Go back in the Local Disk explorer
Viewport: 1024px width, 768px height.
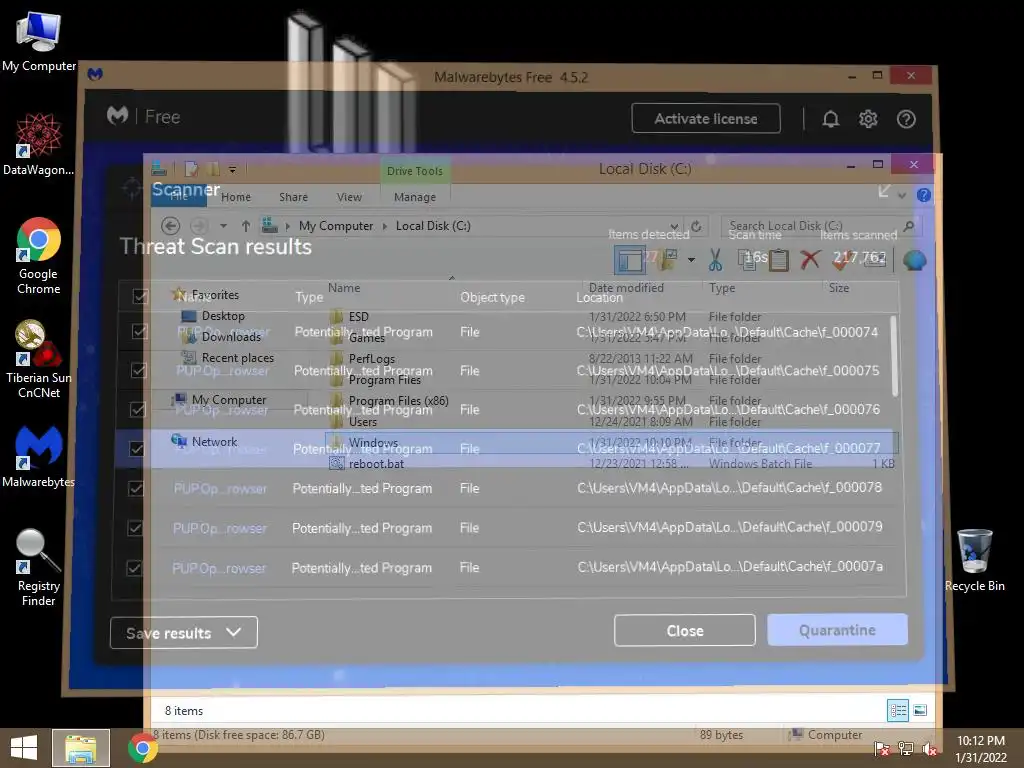coord(170,226)
